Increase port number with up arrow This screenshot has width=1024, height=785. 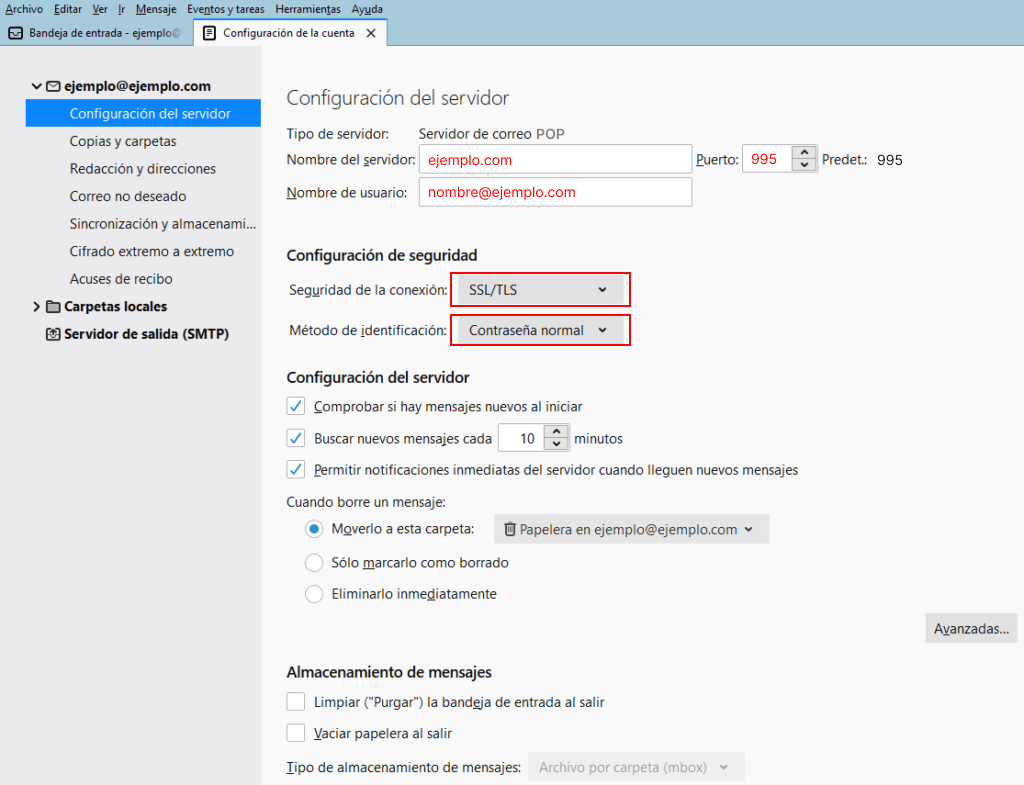pos(804,153)
